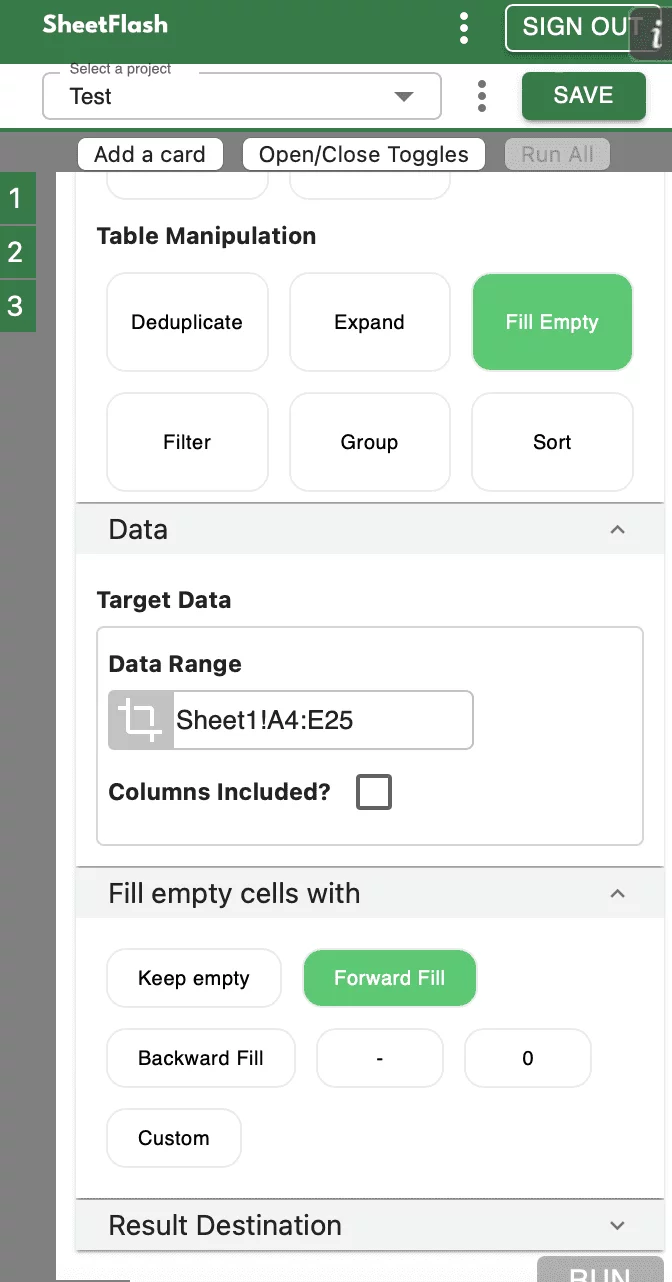The image size is (672, 1282).
Task: Select the Forward Fill option
Action: pos(389,978)
